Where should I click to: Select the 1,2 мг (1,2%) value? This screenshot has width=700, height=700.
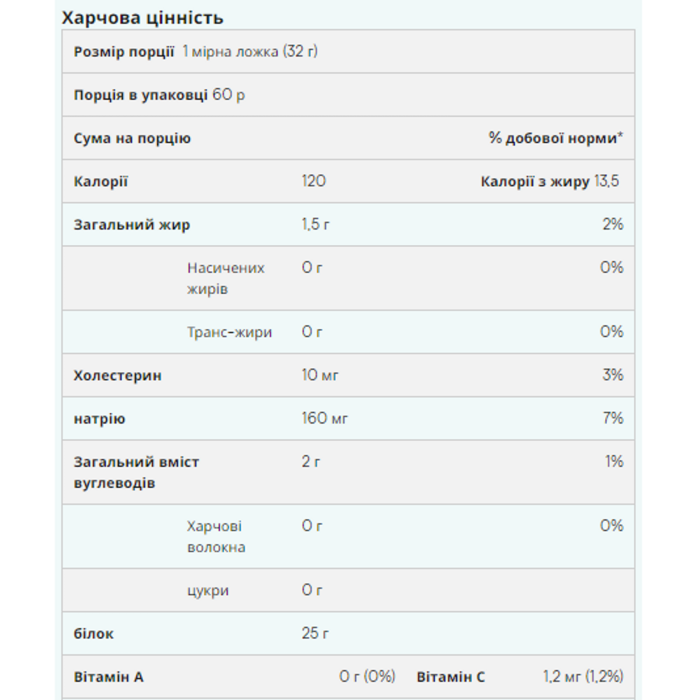[583, 677]
